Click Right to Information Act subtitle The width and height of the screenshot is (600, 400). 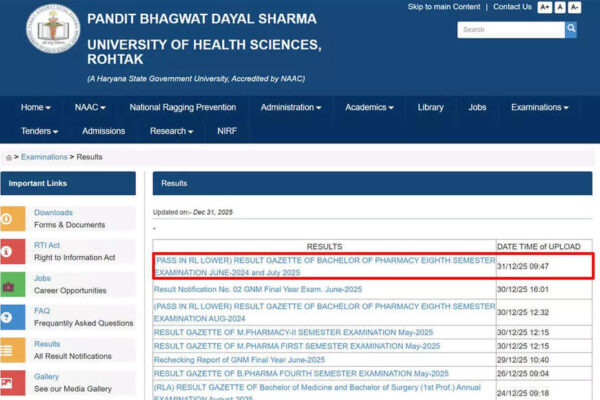(x=75, y=258)
